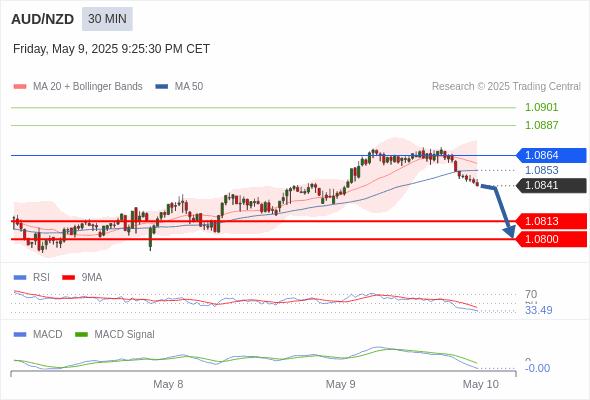The width and height of the screenshot is (590, 400).
Task: Click the MA 20 + Bollinger Bands red swatch
Action: (20, 87)
